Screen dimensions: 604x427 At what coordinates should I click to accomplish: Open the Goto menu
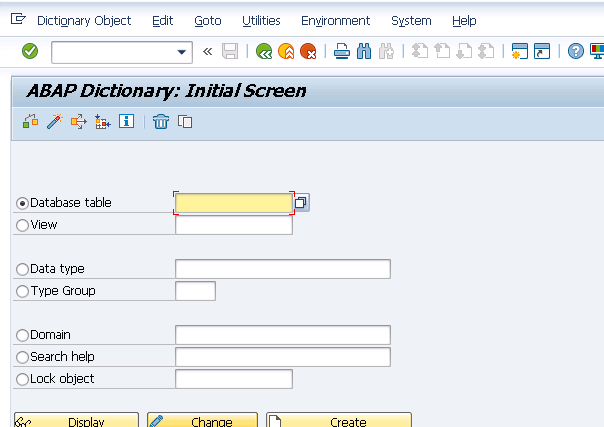(208, 20)
